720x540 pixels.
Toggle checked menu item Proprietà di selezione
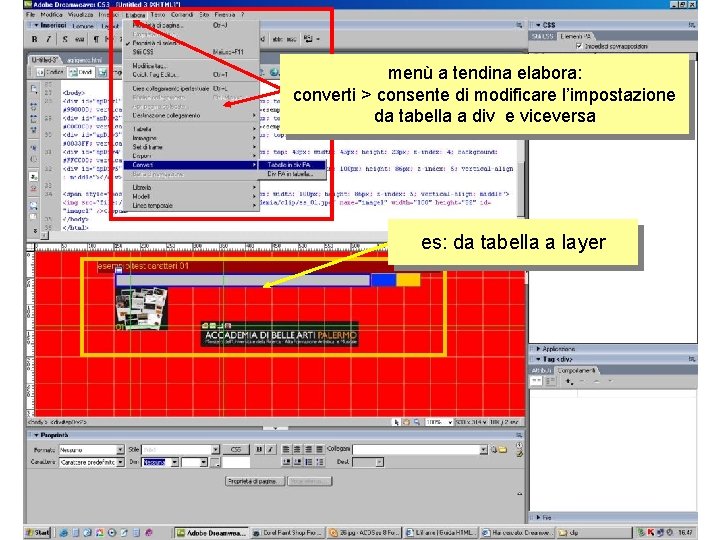pos(153,43)
